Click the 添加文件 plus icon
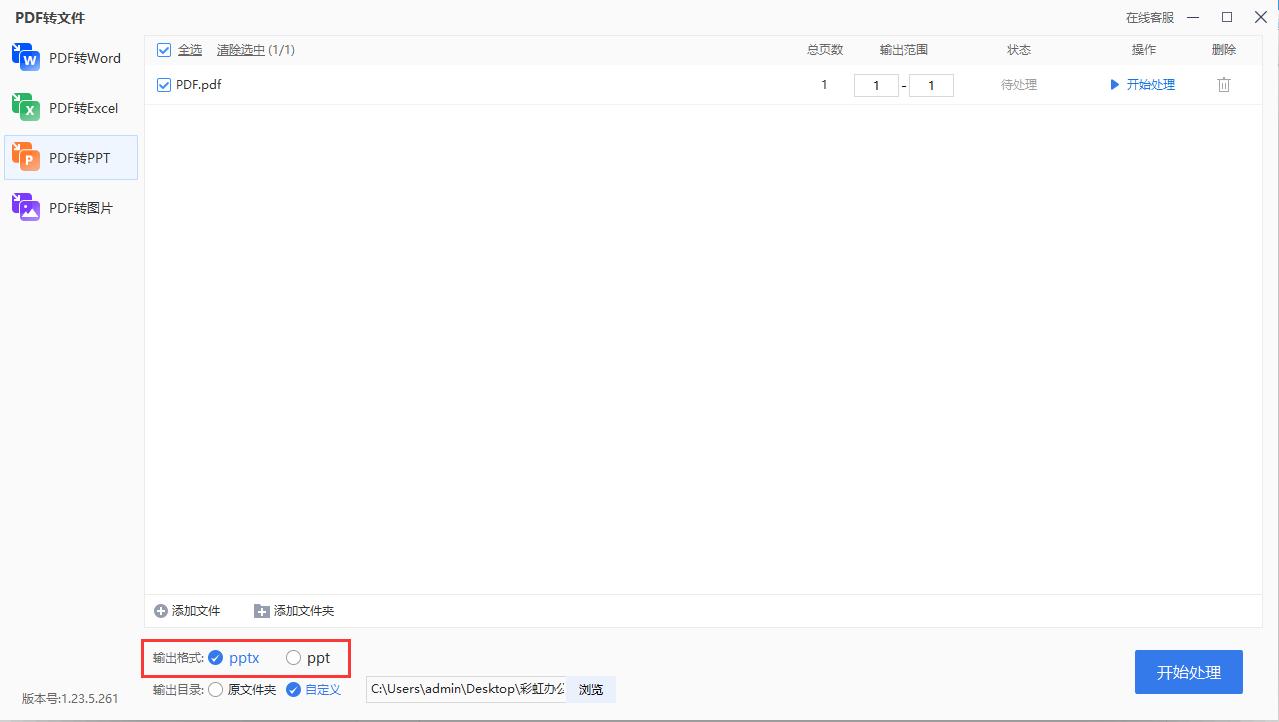The width and height of the screenshot is (1279, 722). (x=160, y=610)
